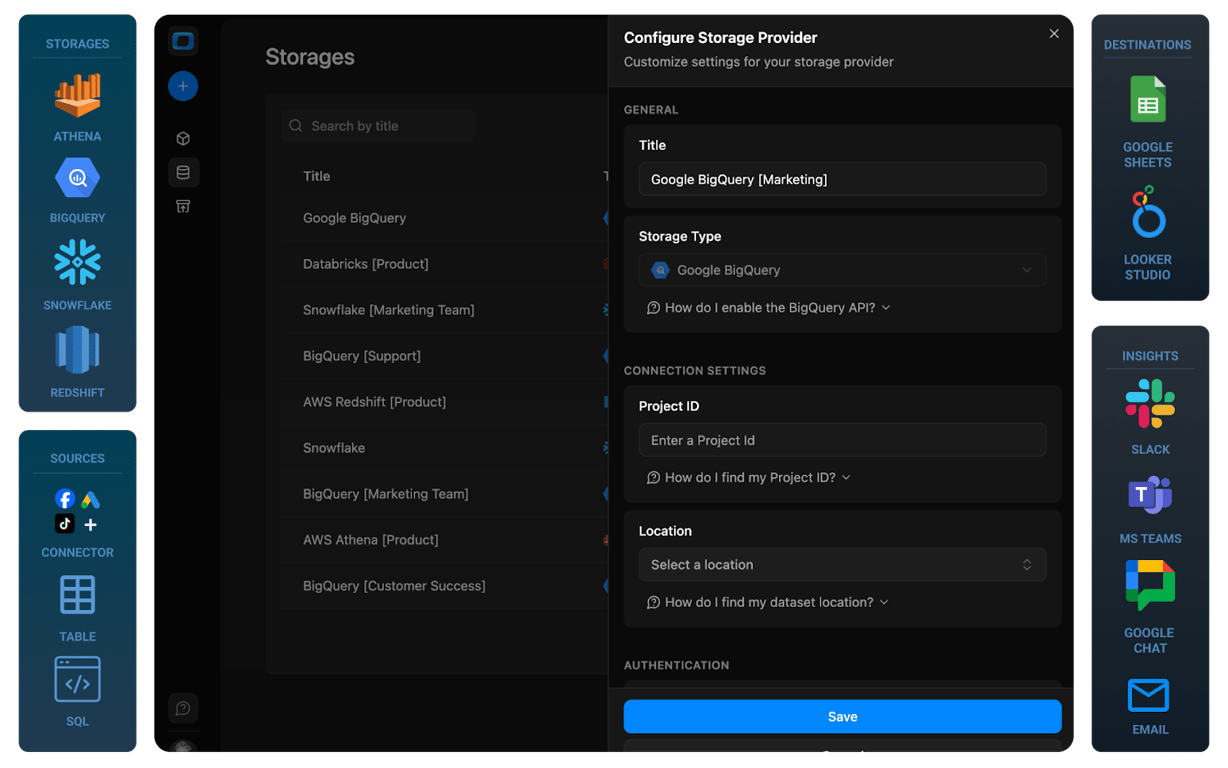Select the SQL source icon
This screenshot has height=768, width=1228.
coord(77,680)
